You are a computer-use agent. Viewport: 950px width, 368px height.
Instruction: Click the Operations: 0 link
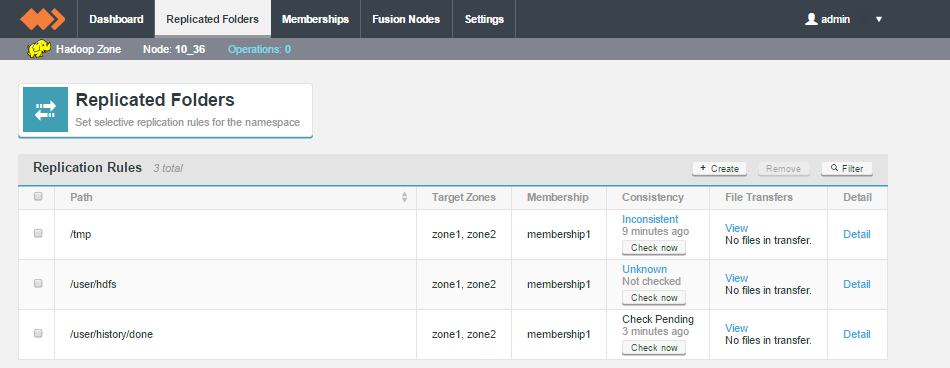[259, 49]
